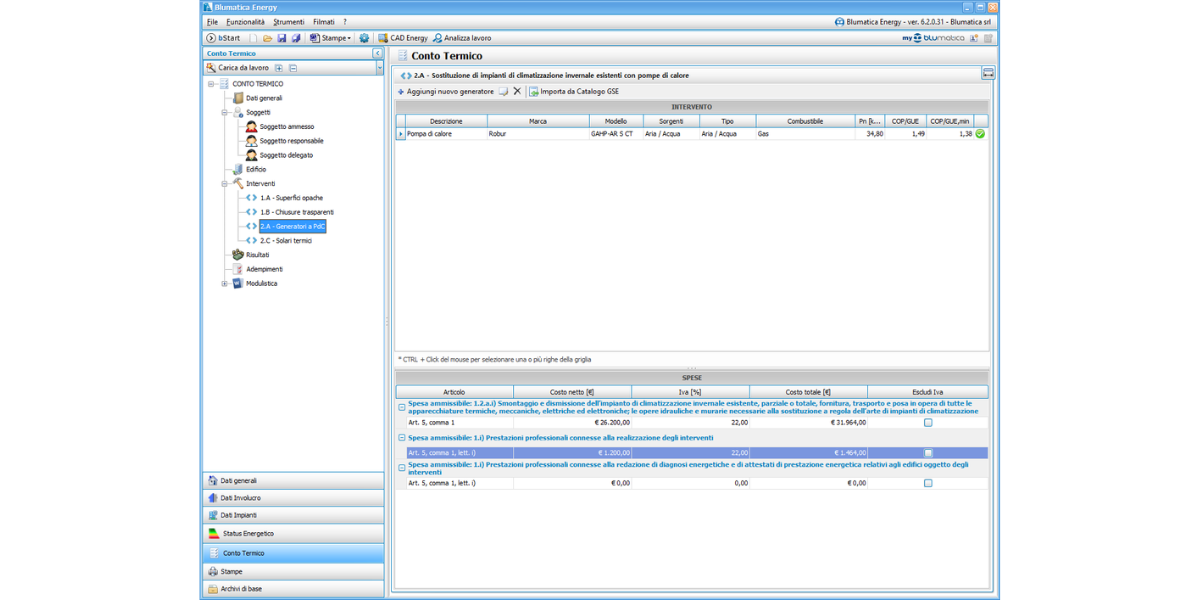Click the my blumatica logo link
The height and width of the screenshot is (600, 1200).
pos(933,38)
